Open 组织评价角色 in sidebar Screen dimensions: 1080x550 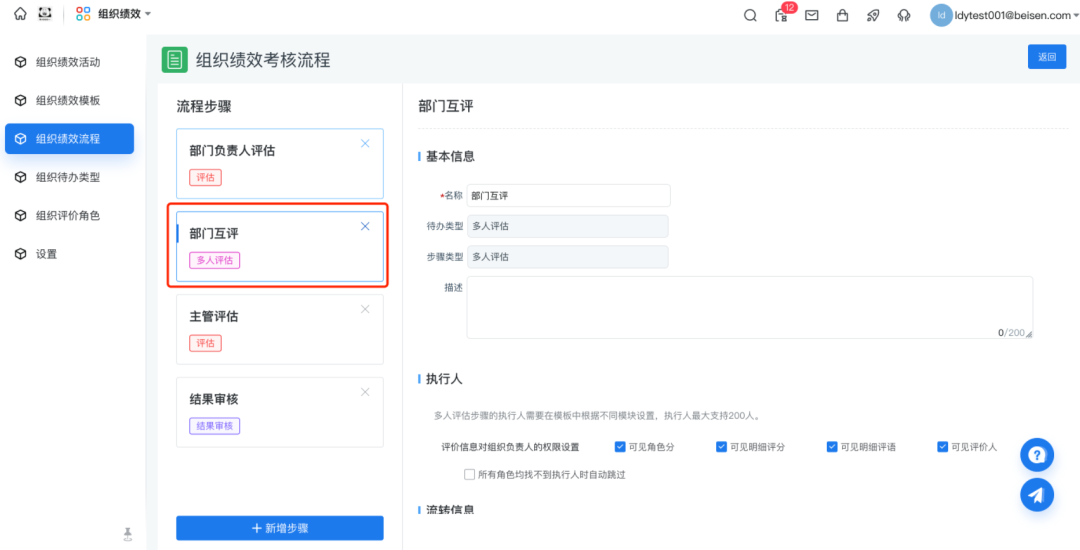pyautogui.click(x=69, y=215)
